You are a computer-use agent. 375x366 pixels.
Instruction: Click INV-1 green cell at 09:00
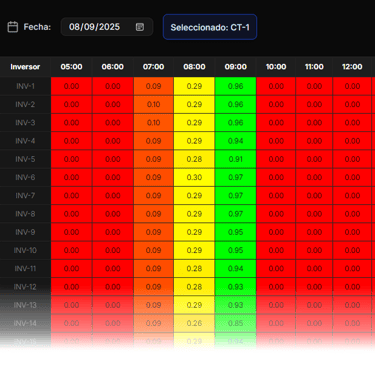tap(236, 86)
